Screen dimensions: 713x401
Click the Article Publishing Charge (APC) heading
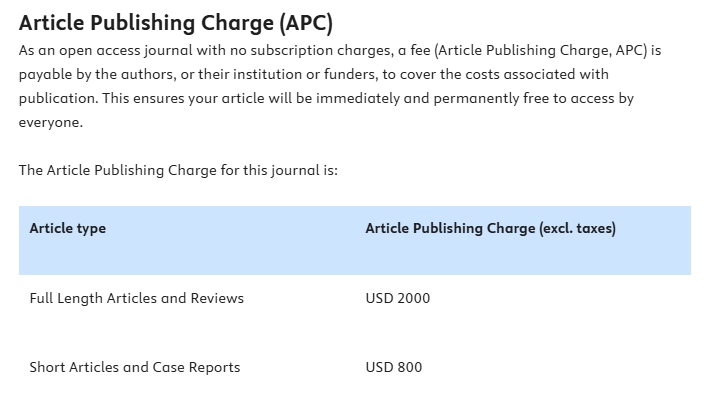click(176, 22)
